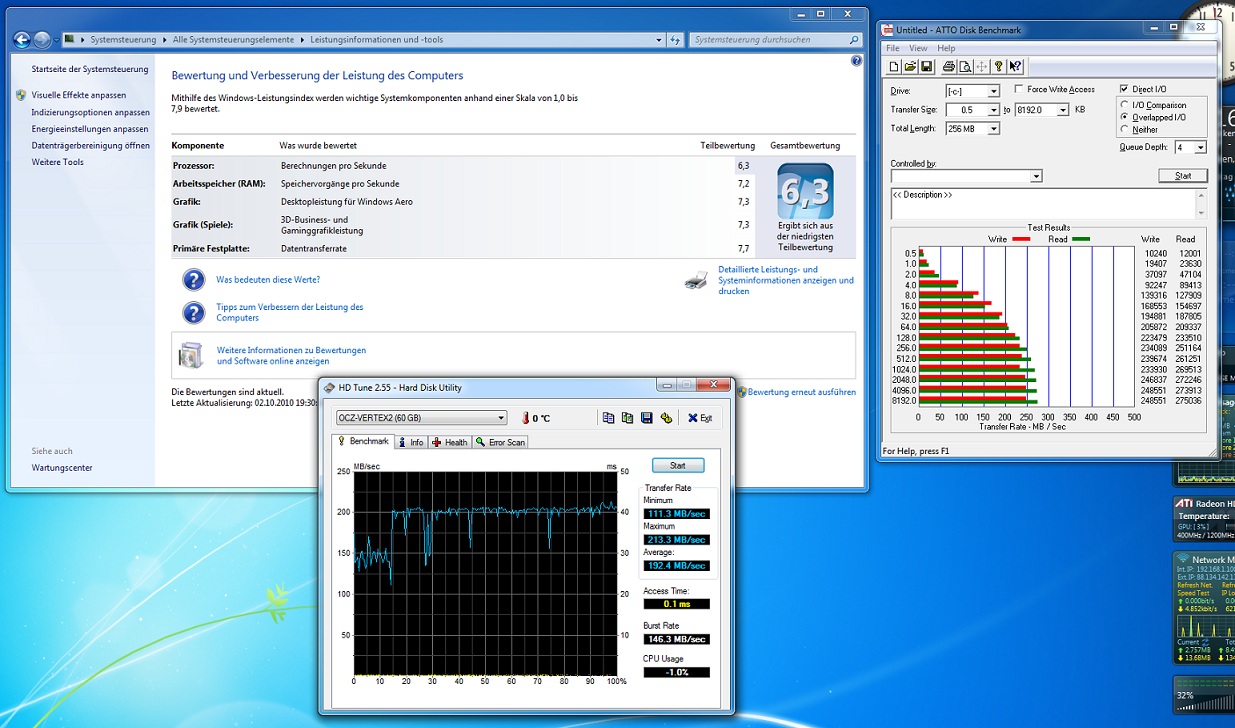Viewport: 1235px width, 728px height.
Task: Open 'Tipps zum Verbessern der Leistung' link
Action: [x=290, y=313]
